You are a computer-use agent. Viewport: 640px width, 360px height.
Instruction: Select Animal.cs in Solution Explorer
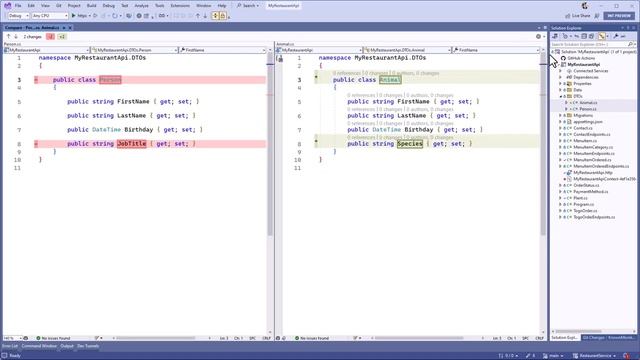pos(588,103)
